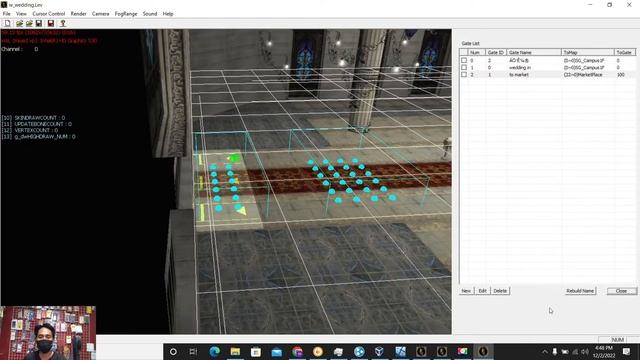Open Microsoft Edge from the taskbar
The width and height of the screenshot is (640, 360).
point(215,351)
